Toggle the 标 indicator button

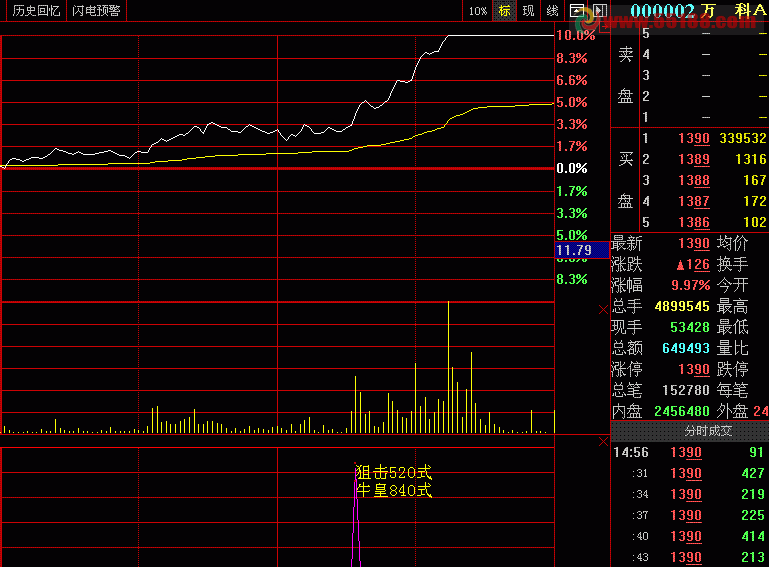click(504, 11)
